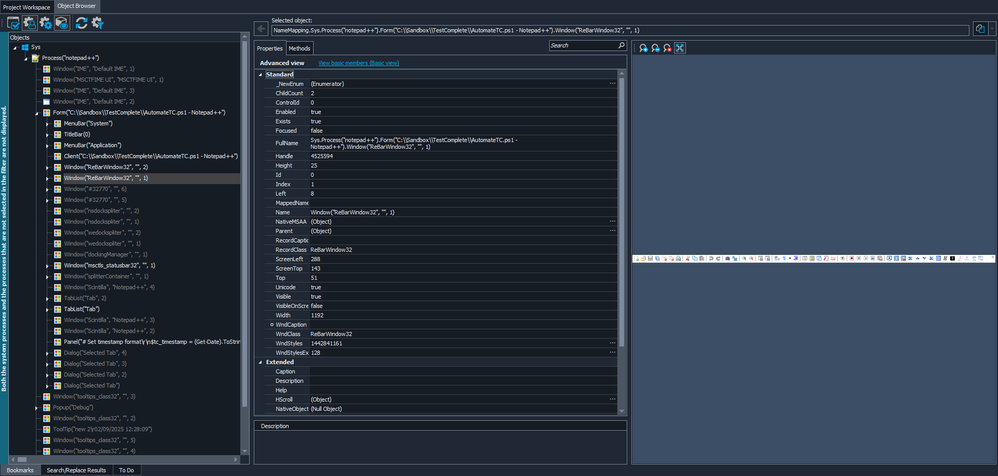
Task: Click the View basic members link
Action: (365, 63)
